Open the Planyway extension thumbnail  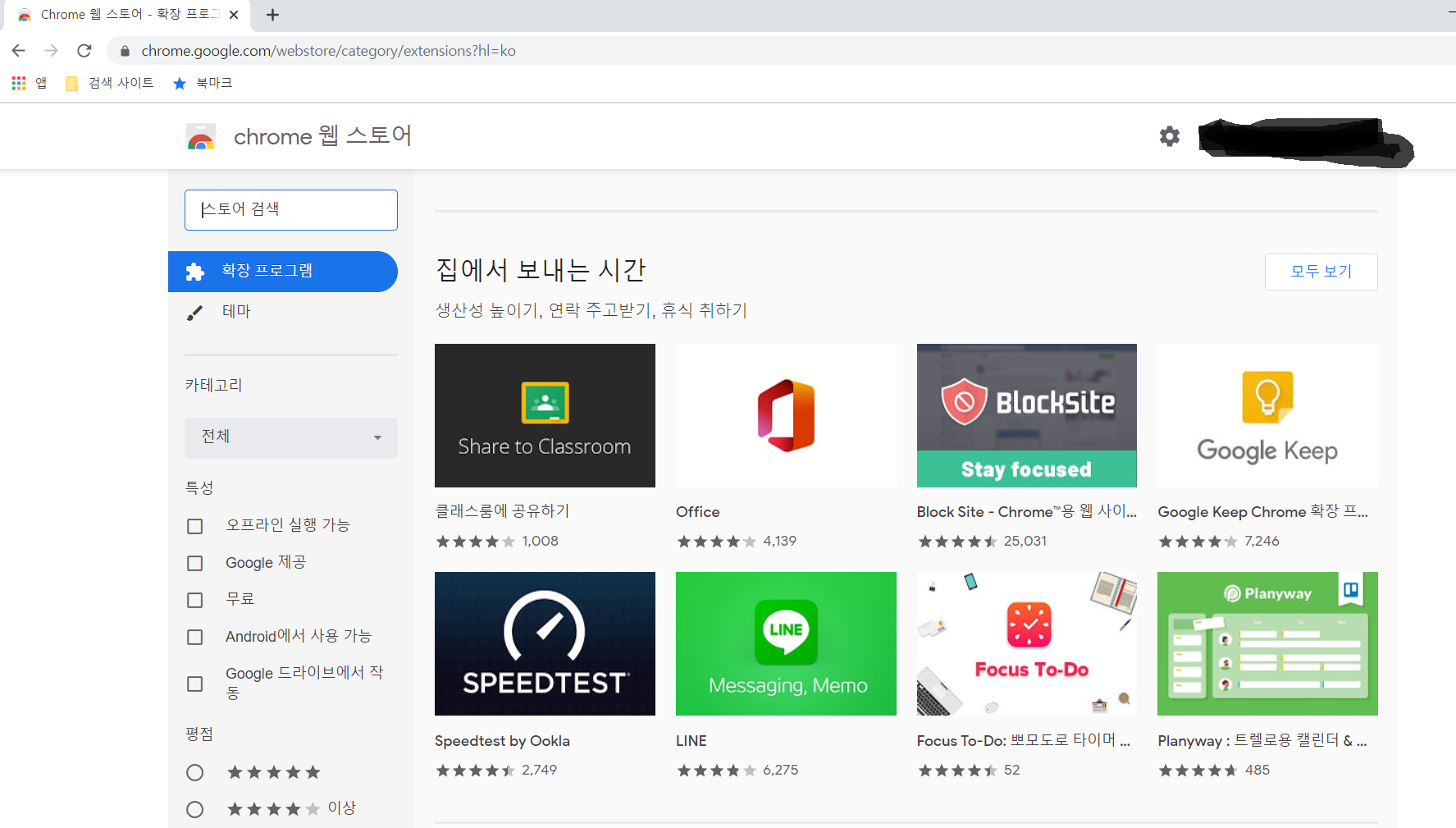(x=1267, y=643)
